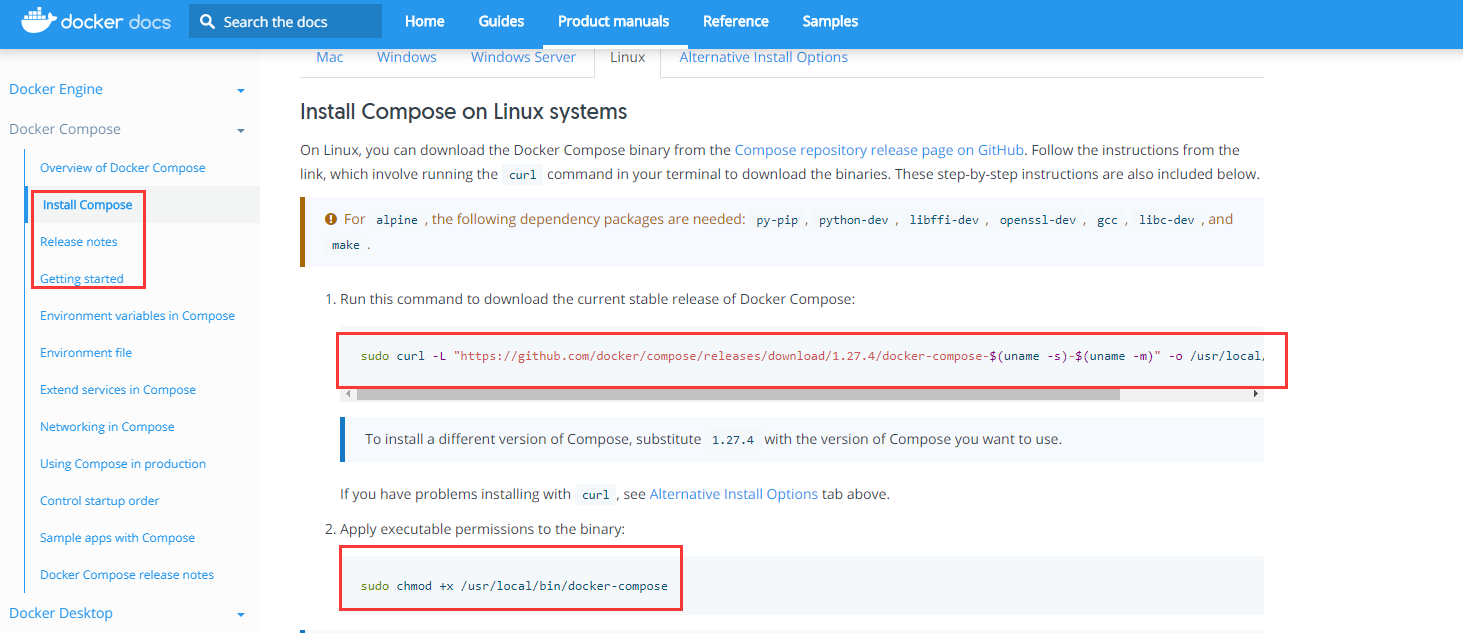Open Environment variables in Compose
This screenshot has height=633, width=1463.
click(138, 316)
